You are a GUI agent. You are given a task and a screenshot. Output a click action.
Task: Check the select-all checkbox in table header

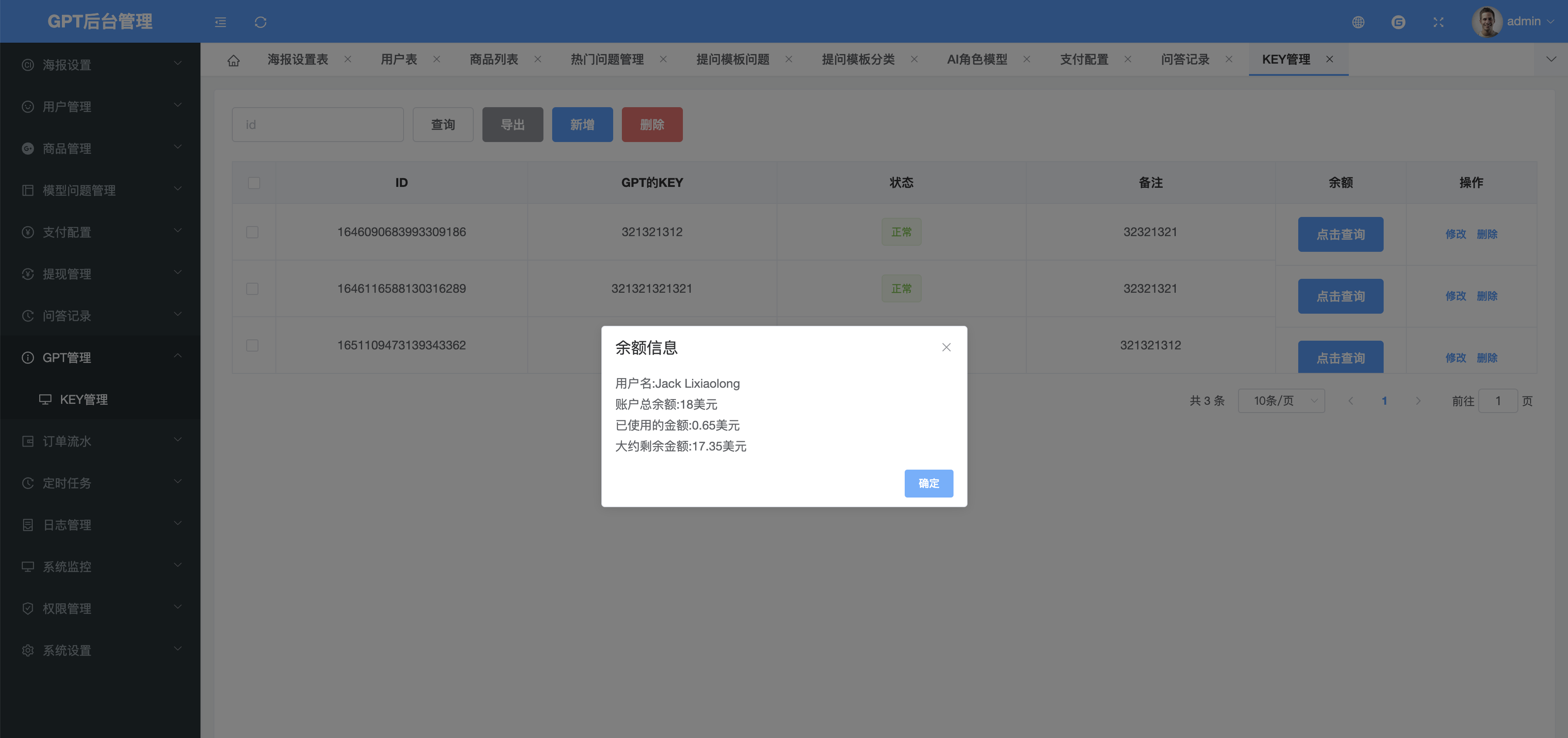(x=254, y=183)
